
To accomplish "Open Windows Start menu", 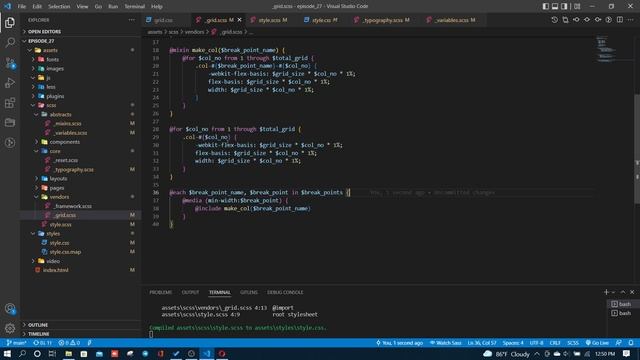I will point(7,353).
